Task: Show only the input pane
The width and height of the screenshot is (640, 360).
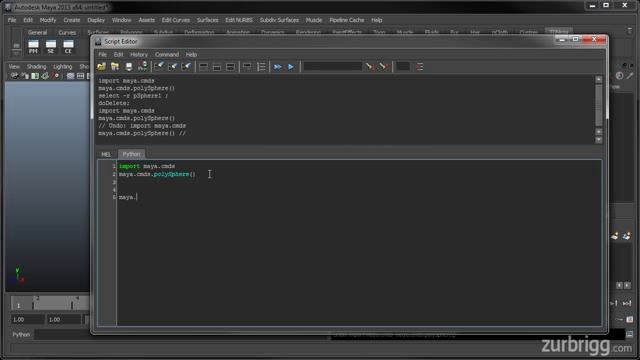Action: click(x=217, y=67)
